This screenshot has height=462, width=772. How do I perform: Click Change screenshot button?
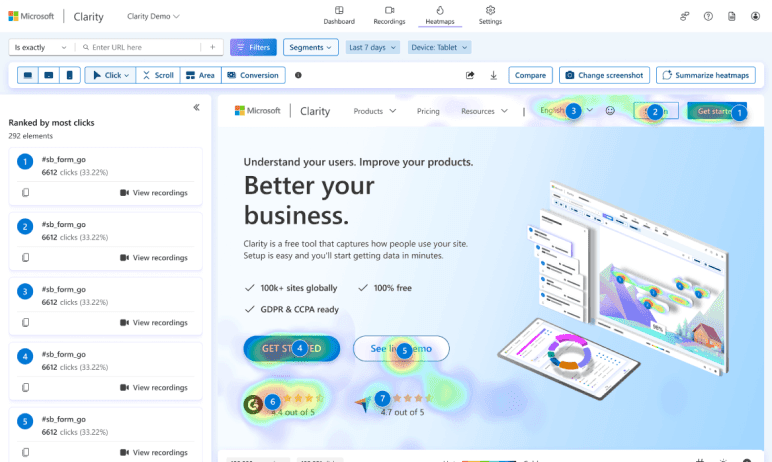(604, 75)
